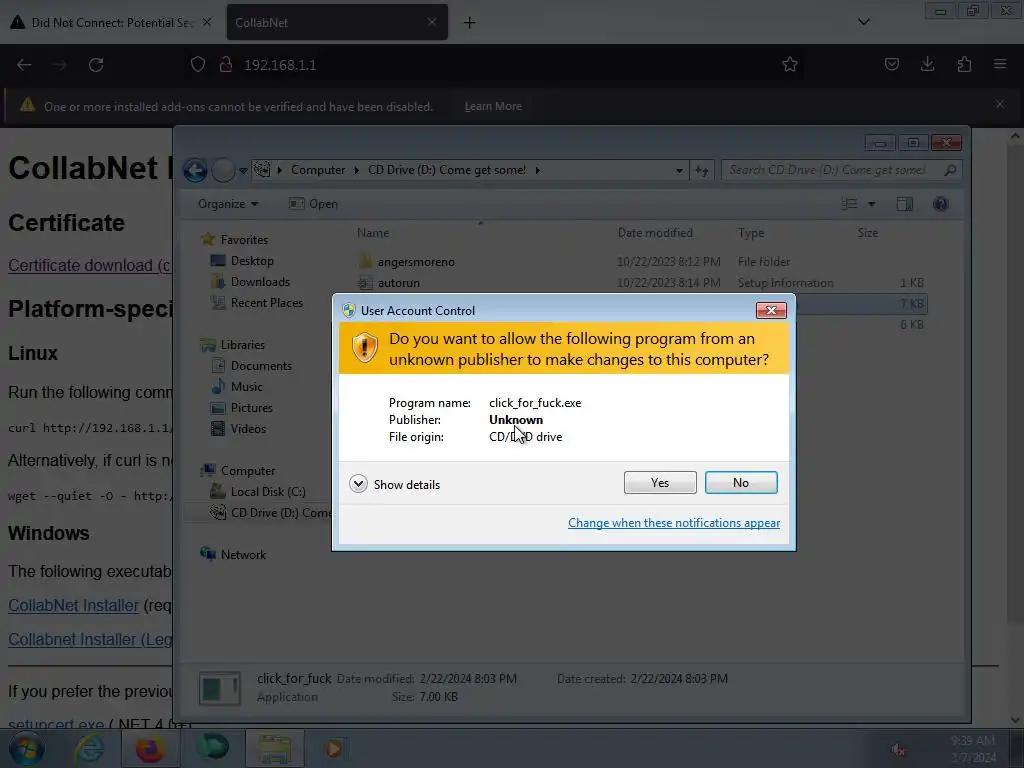Click the Explorer Back arrow button
Screen dimensions: 1024x768
pyautogui.click(x=195, y=170)
